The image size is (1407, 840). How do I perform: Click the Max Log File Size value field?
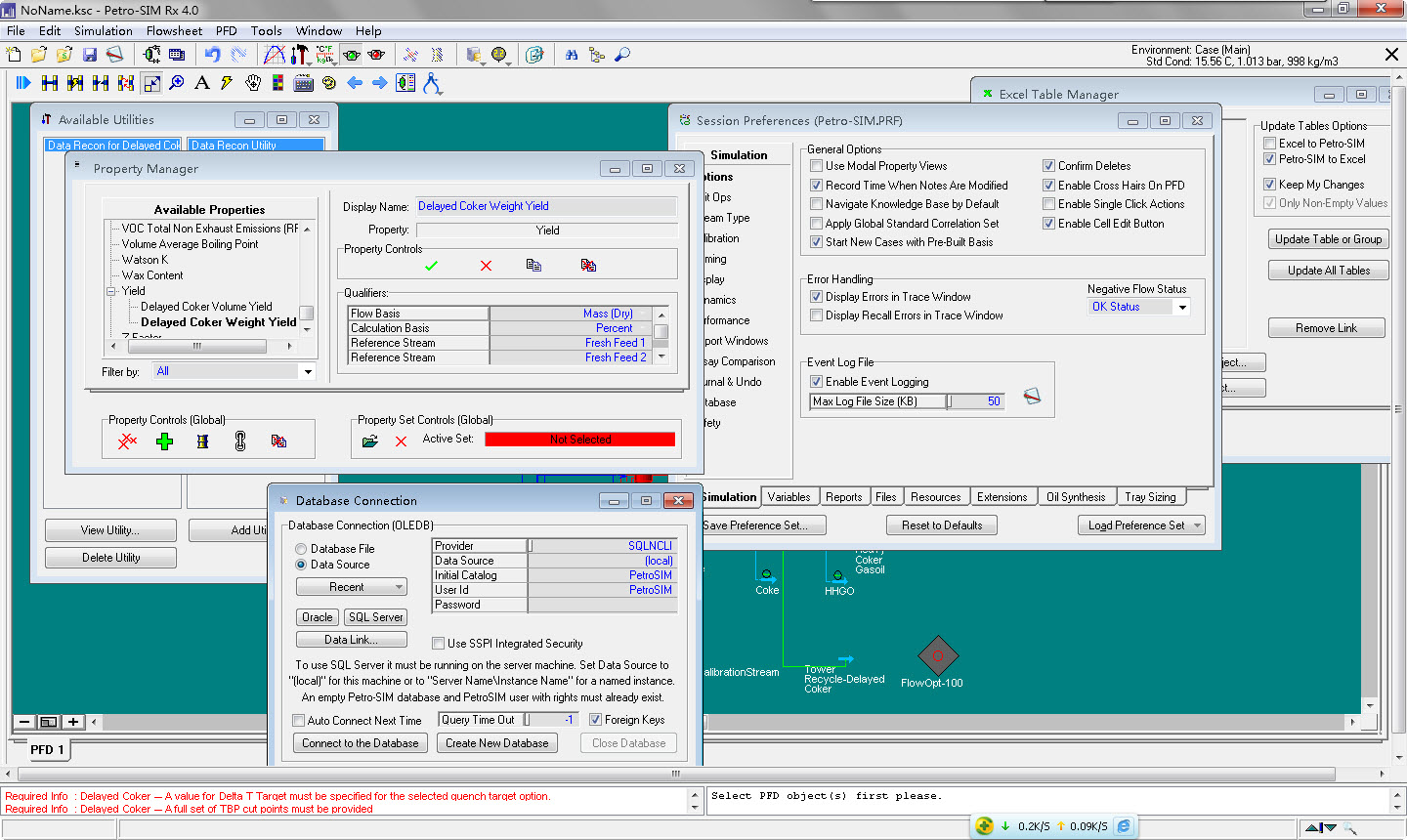tap(976, 401)
